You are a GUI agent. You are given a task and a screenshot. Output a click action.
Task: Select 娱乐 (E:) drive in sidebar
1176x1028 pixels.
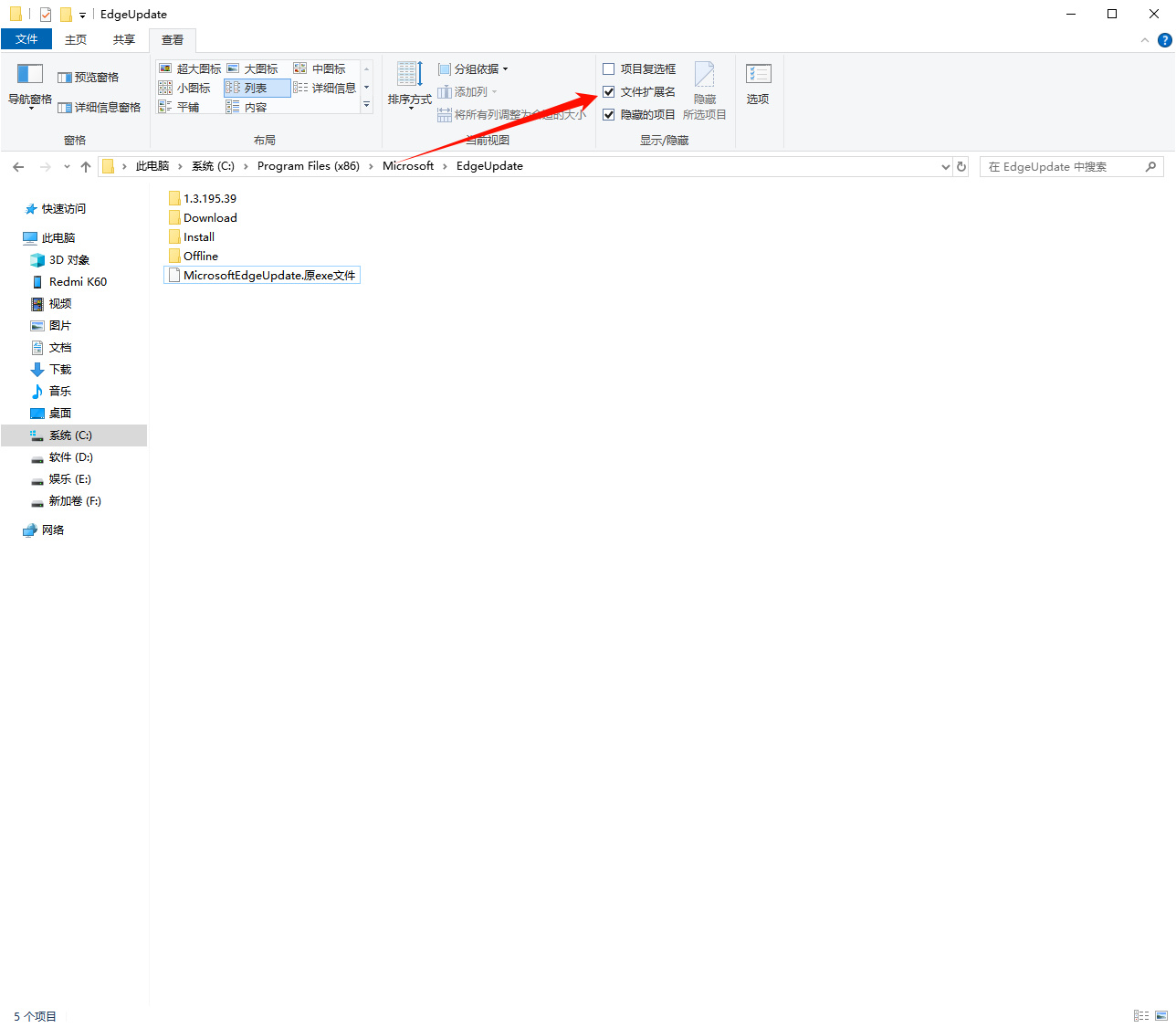click(x=61, y=479)
